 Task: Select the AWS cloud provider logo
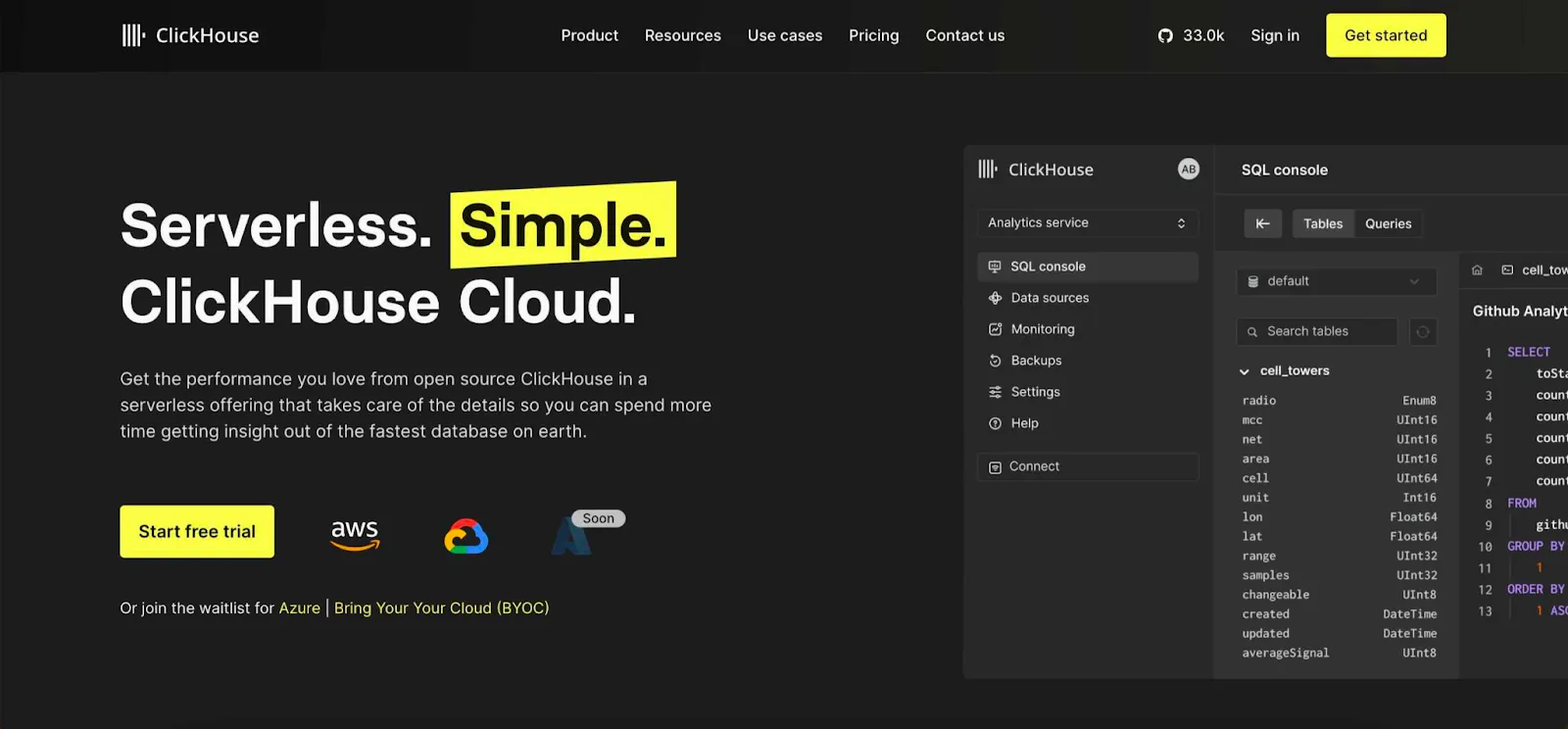(355, 534)
